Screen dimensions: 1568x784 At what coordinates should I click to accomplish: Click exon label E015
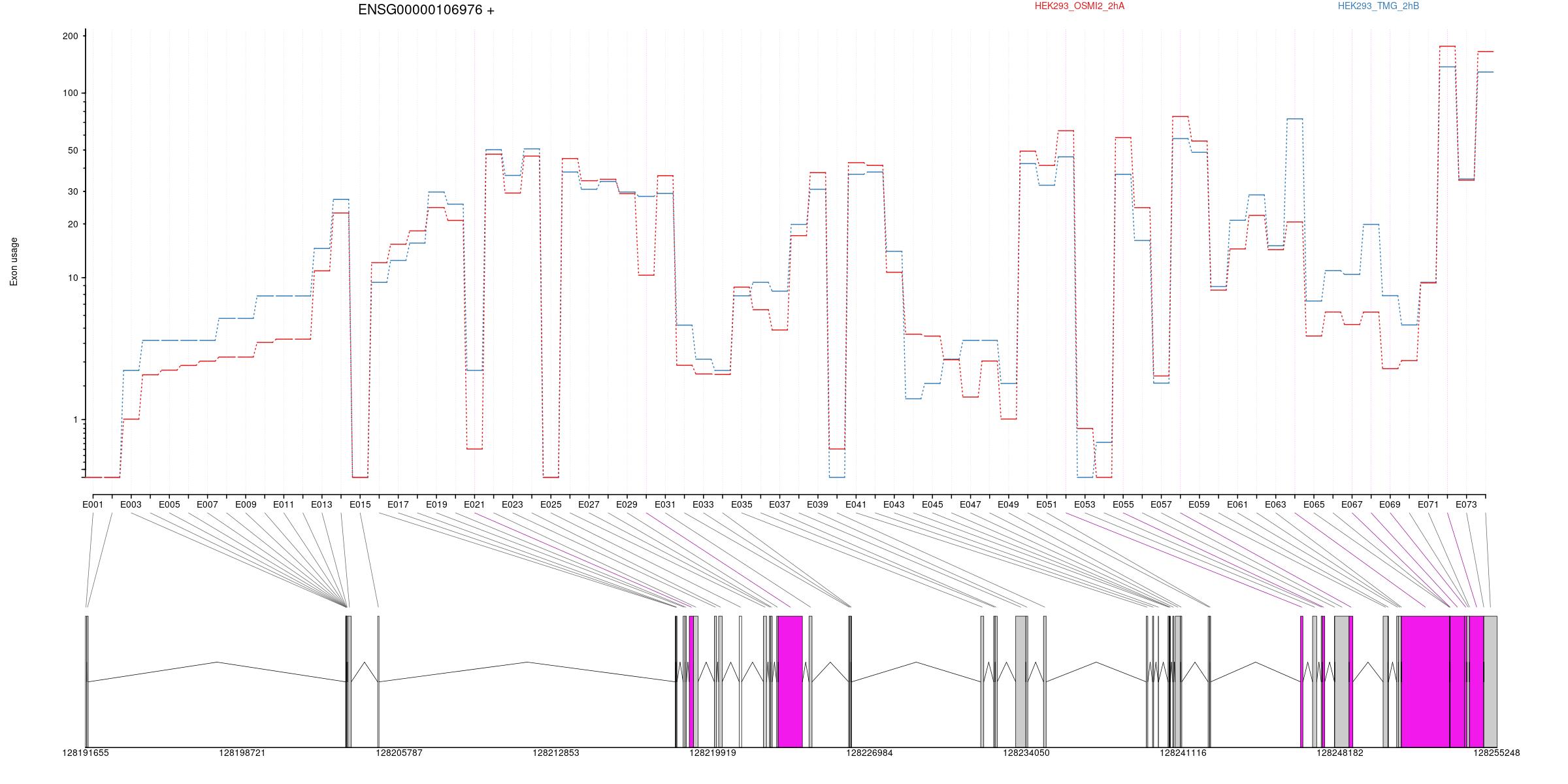360,504
